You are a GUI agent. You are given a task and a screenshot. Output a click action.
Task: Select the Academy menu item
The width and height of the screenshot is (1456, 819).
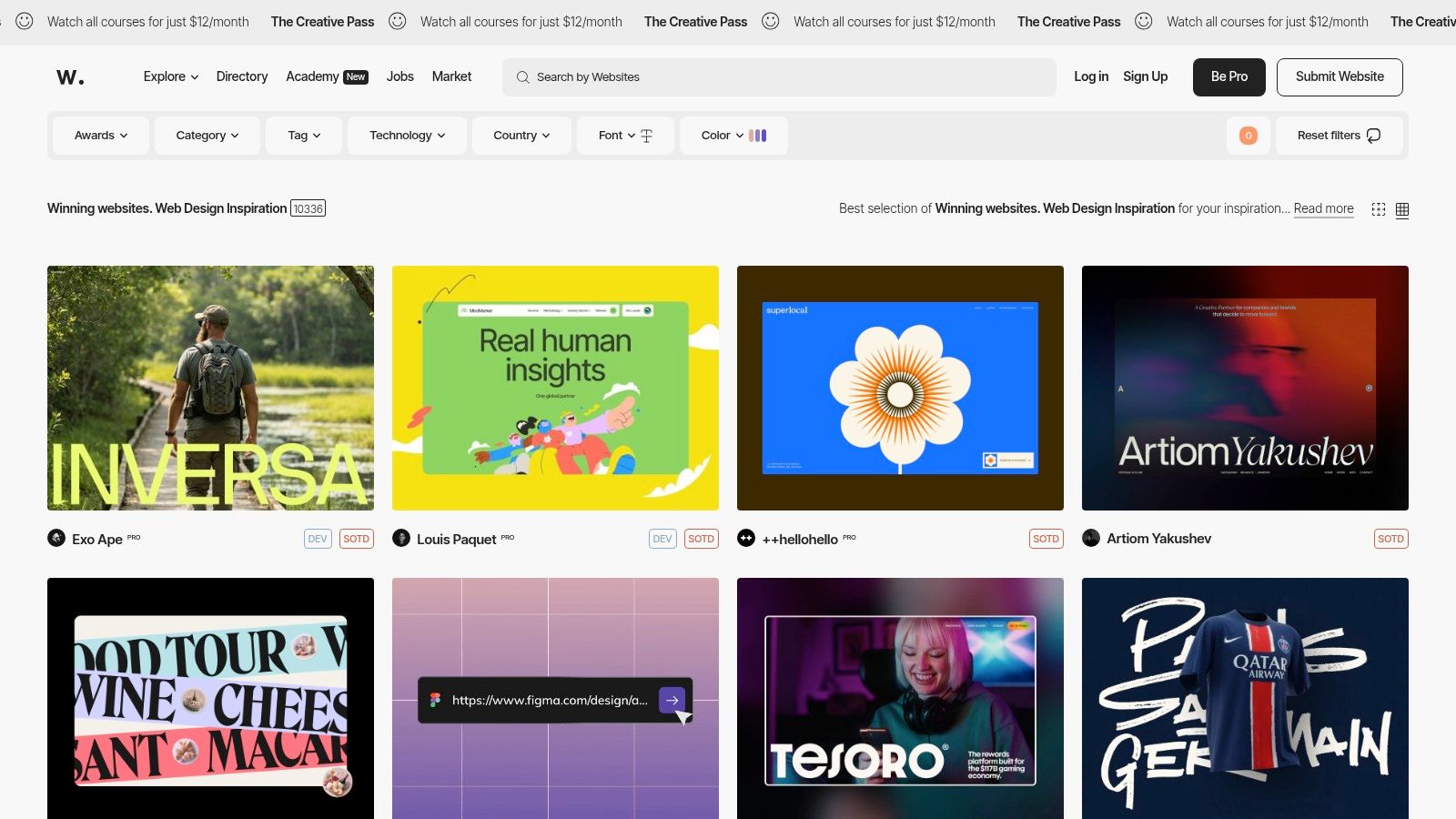312,76
